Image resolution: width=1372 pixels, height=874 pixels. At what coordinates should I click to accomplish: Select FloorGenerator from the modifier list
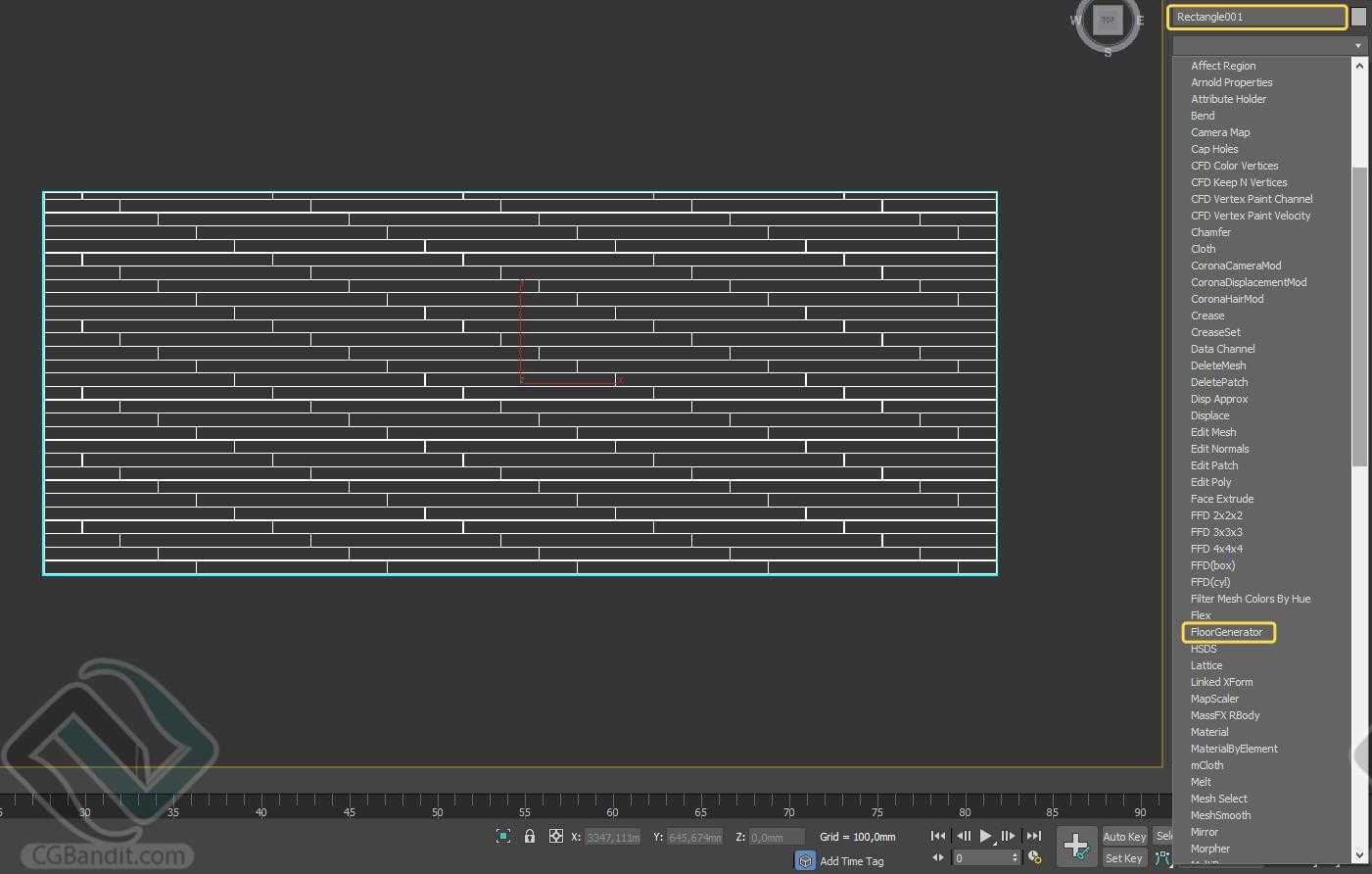click(1227, 632)
